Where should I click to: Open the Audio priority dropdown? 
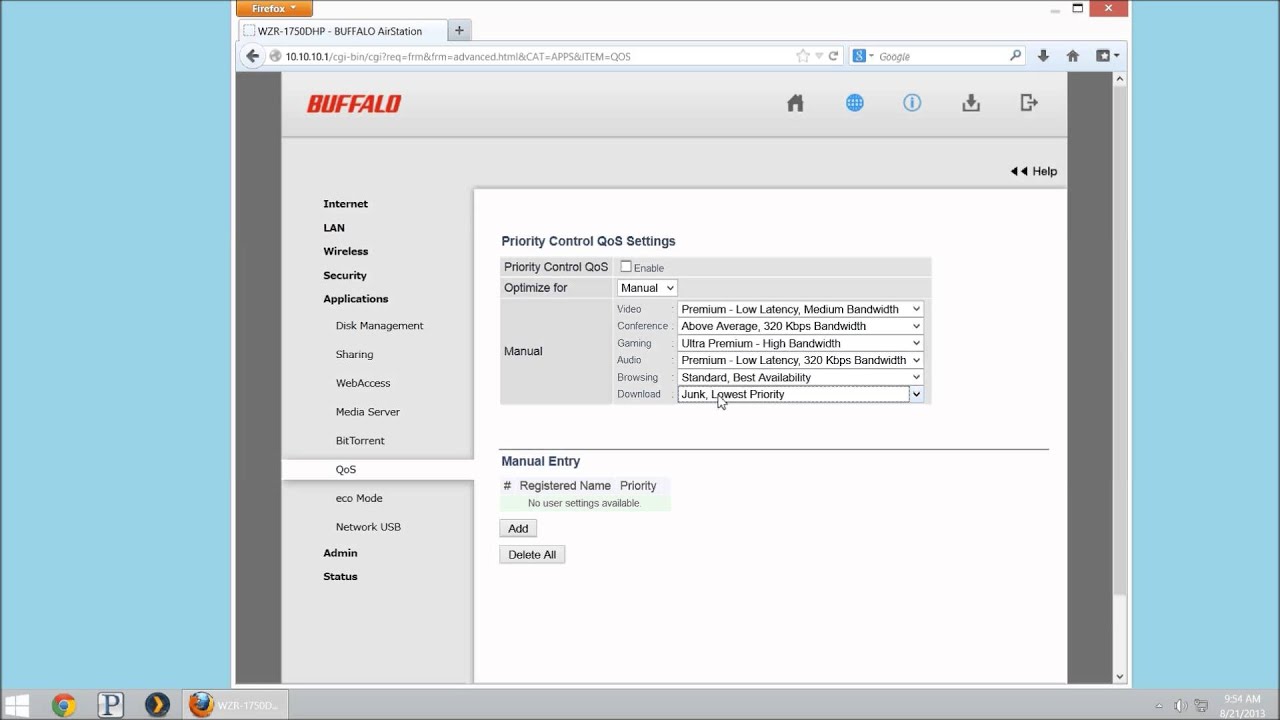pos(800,360)
